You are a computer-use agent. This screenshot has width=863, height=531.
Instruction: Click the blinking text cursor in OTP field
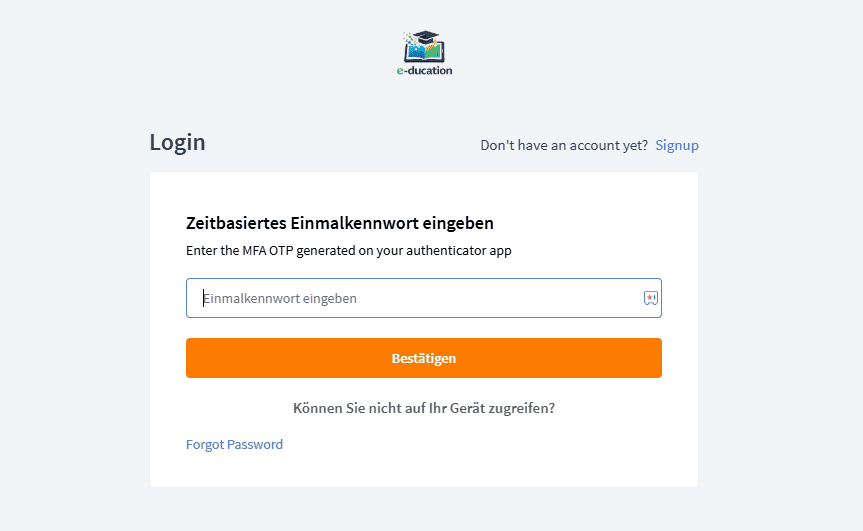(204, 298)
